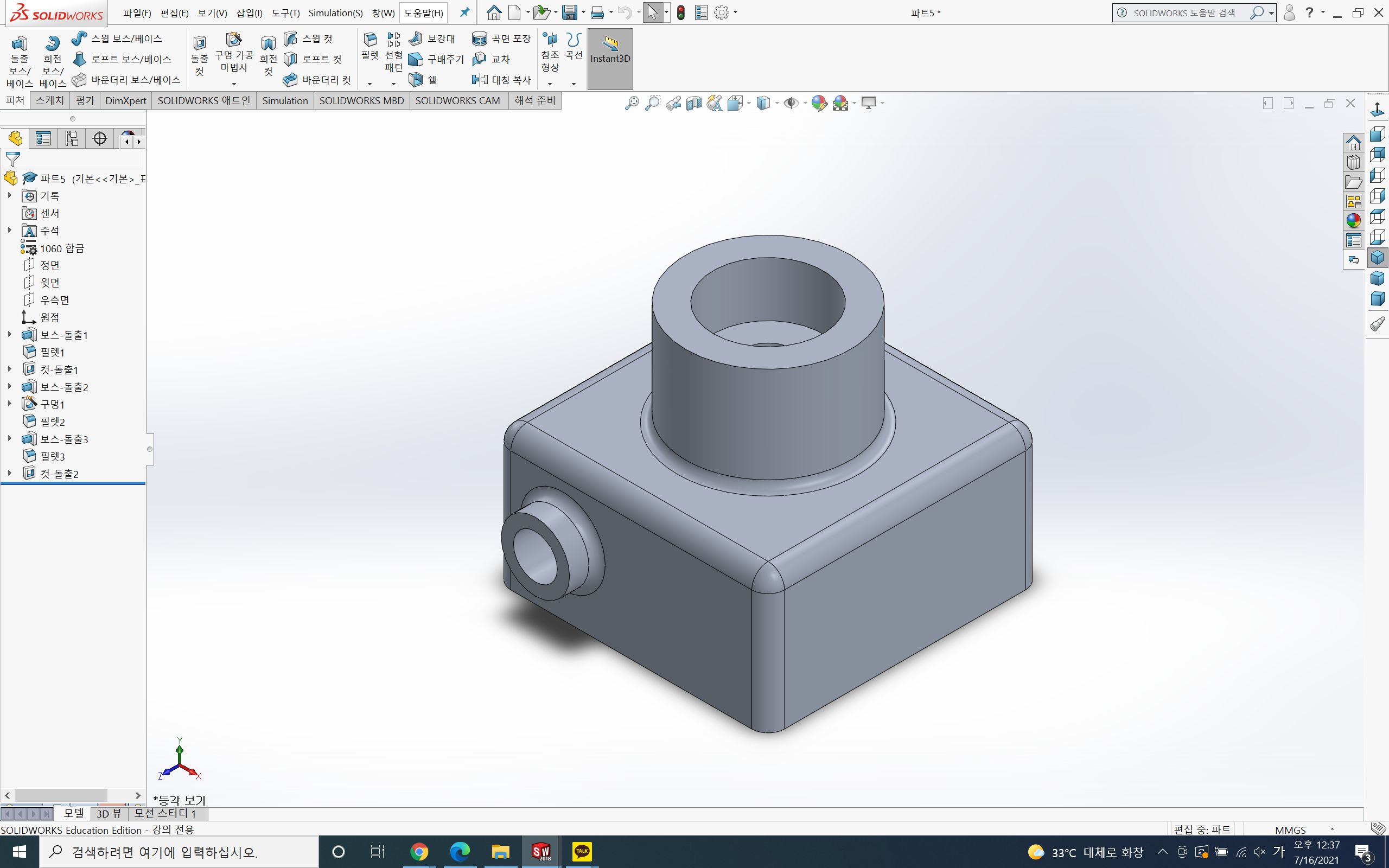Screen dimensions: 1389x868
Task: Click the Zoom to Fit magnifier icon
Action: [x=632, y=103]
